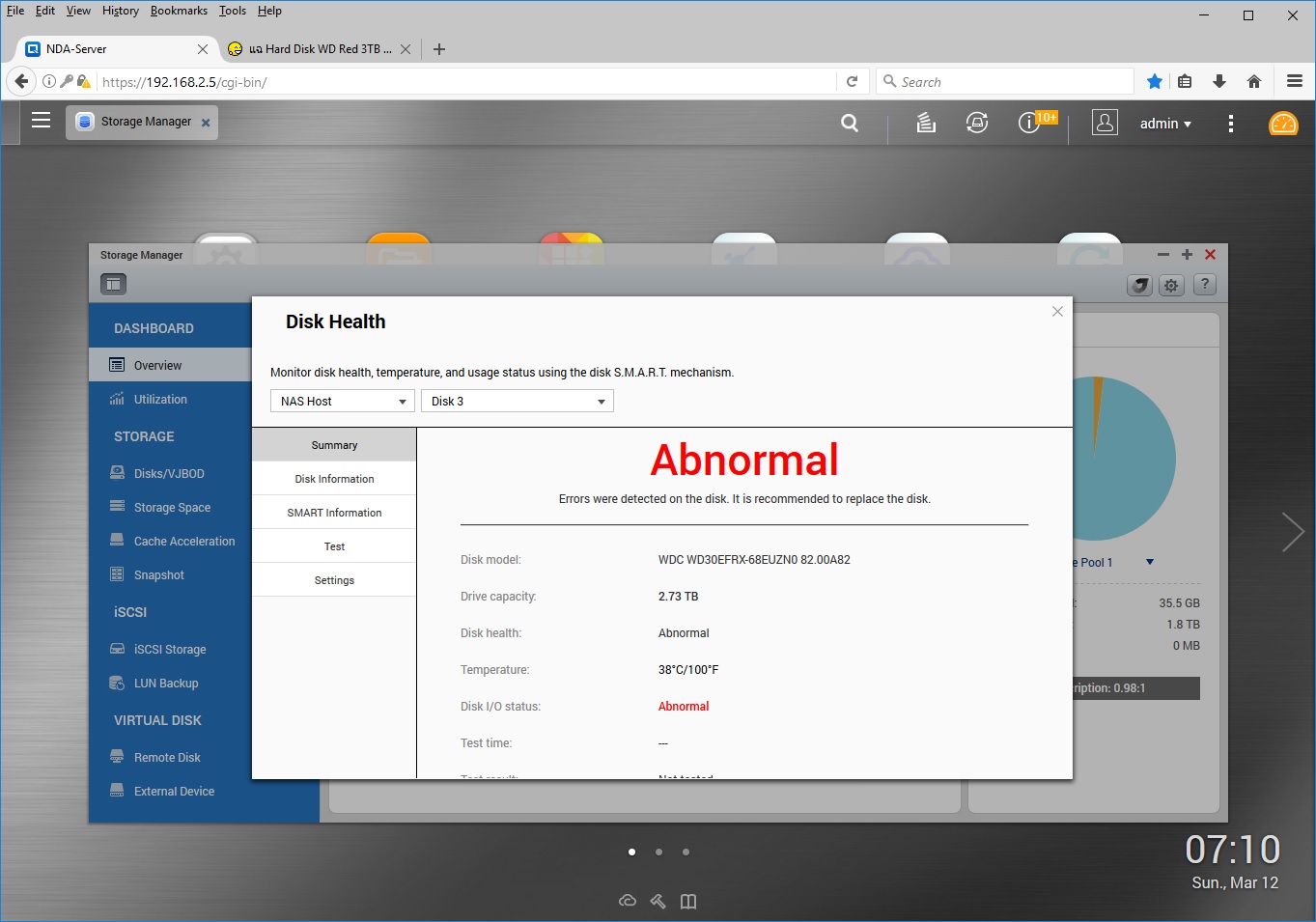Open the Settings tab in Disk Health
This screenshot has width=1316, height=922.
tap(334, 580)
